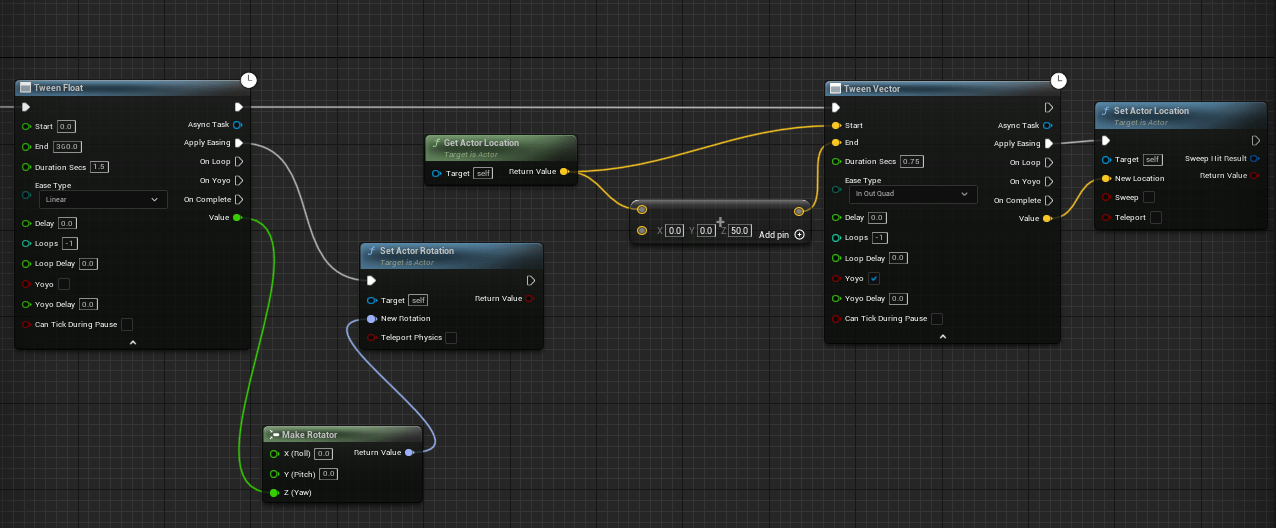The width and height of the screenshot is (1276, 528).
Task: Click Tween Float Duration Secs 1.5 field
Action: pos(100,166)
